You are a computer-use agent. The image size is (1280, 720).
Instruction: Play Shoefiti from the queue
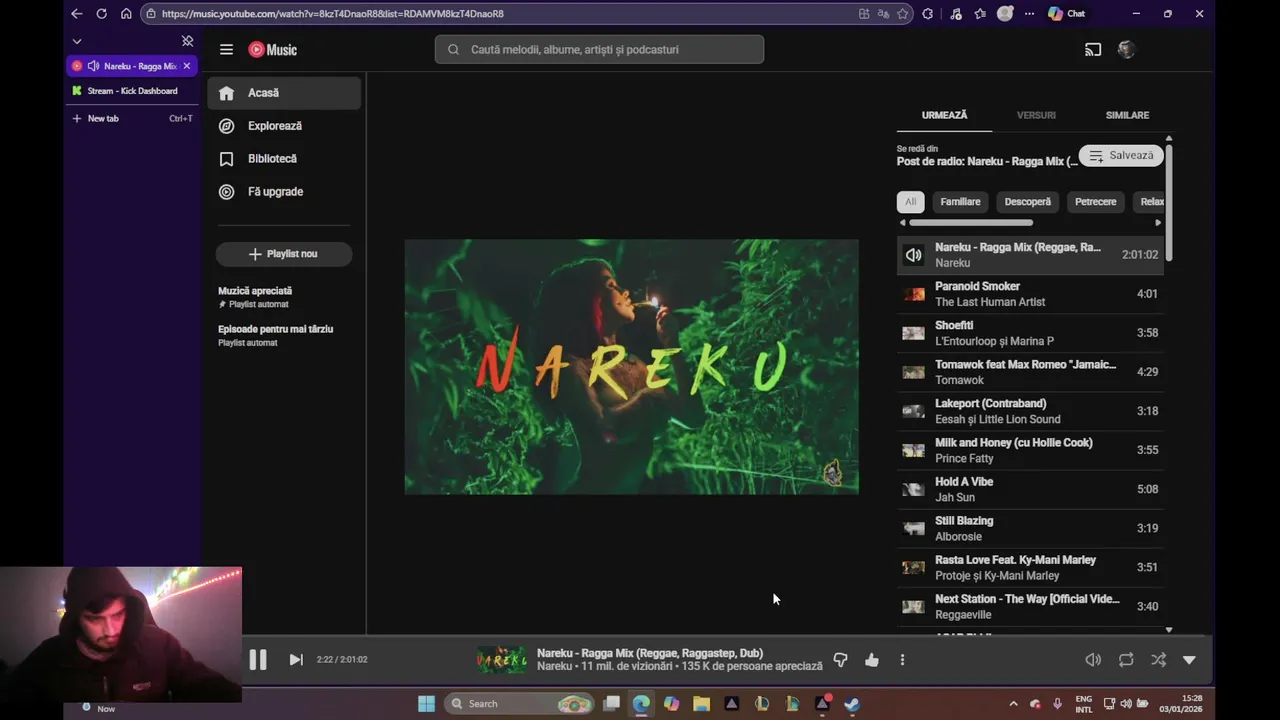click(1030, 333)
